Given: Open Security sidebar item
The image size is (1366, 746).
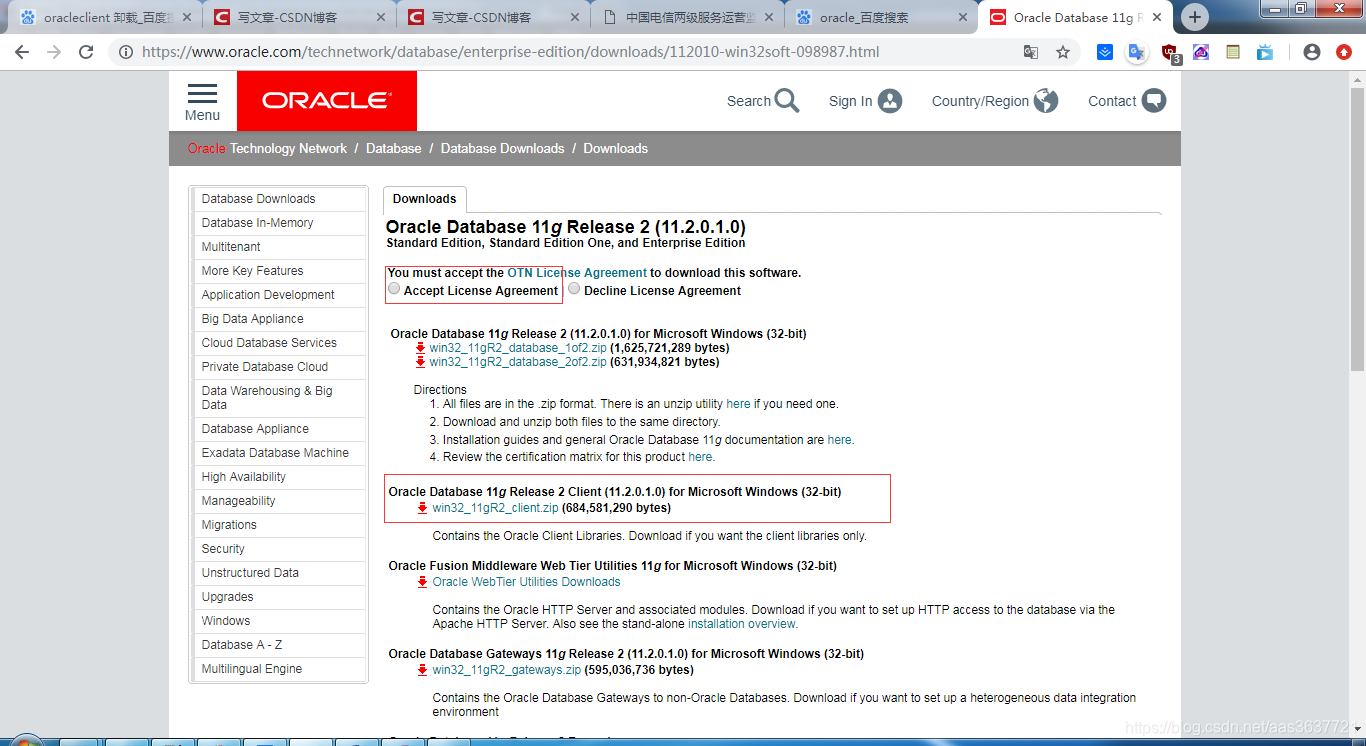Looking at the screenshot, I should pos(279,549).
